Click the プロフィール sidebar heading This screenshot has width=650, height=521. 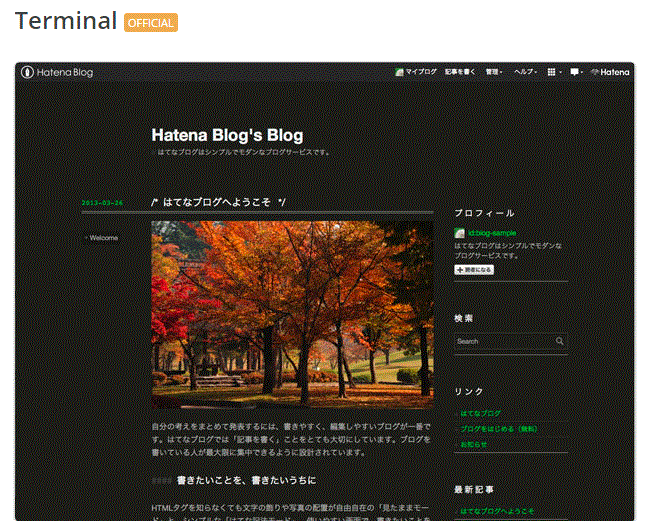click(x=484, y=213)
